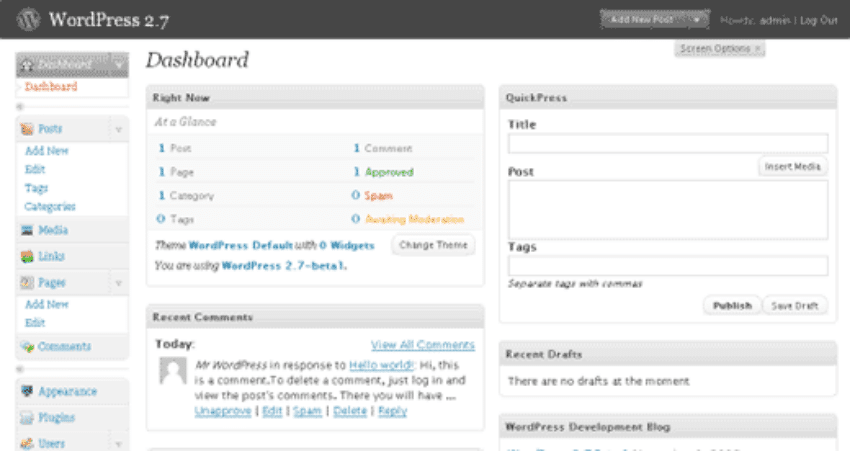850x451 pixels.
Task: Click the Add New Post button
Action: click(x=642, y=20)
